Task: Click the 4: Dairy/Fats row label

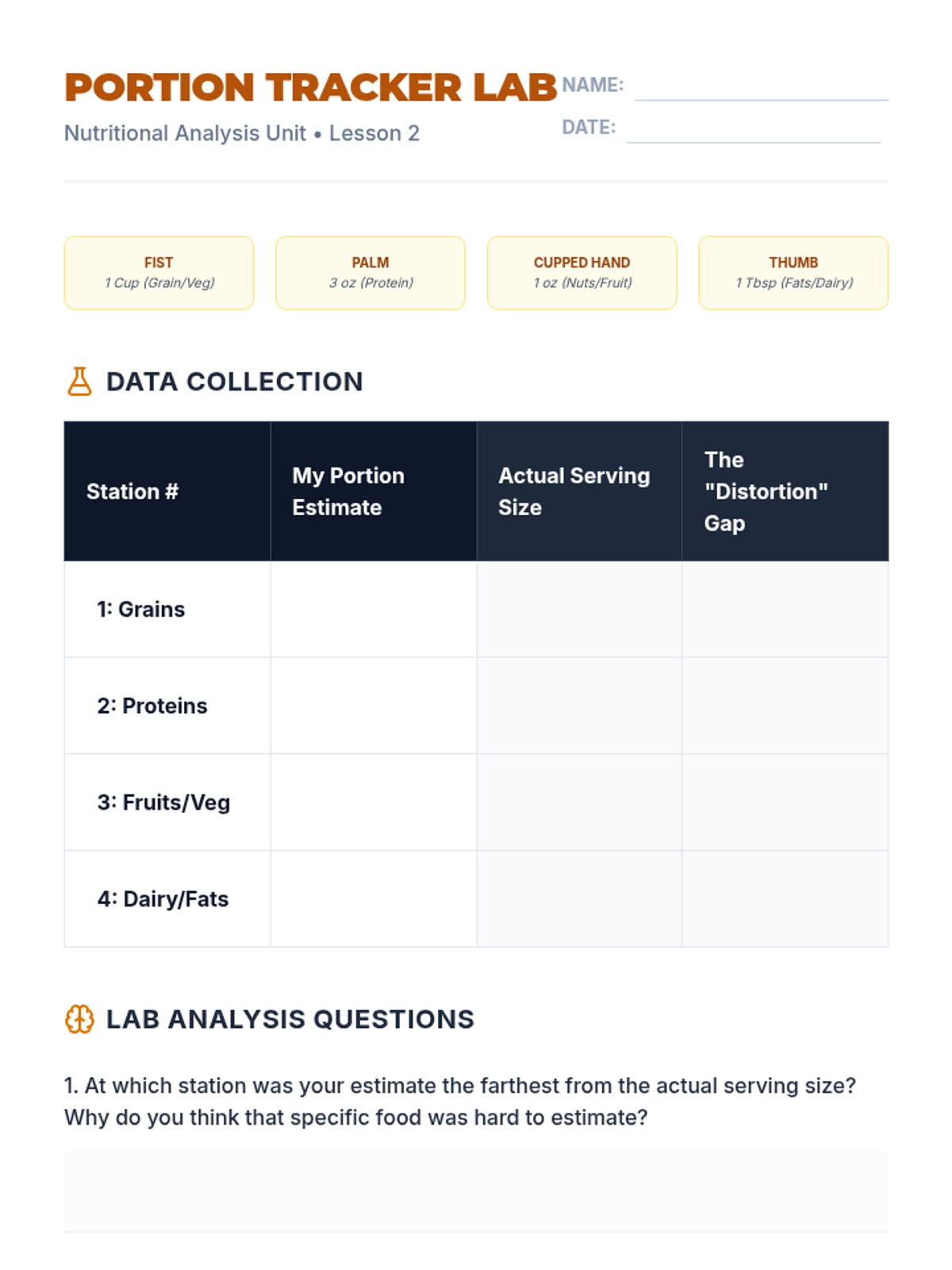Action: click(163, 899)
